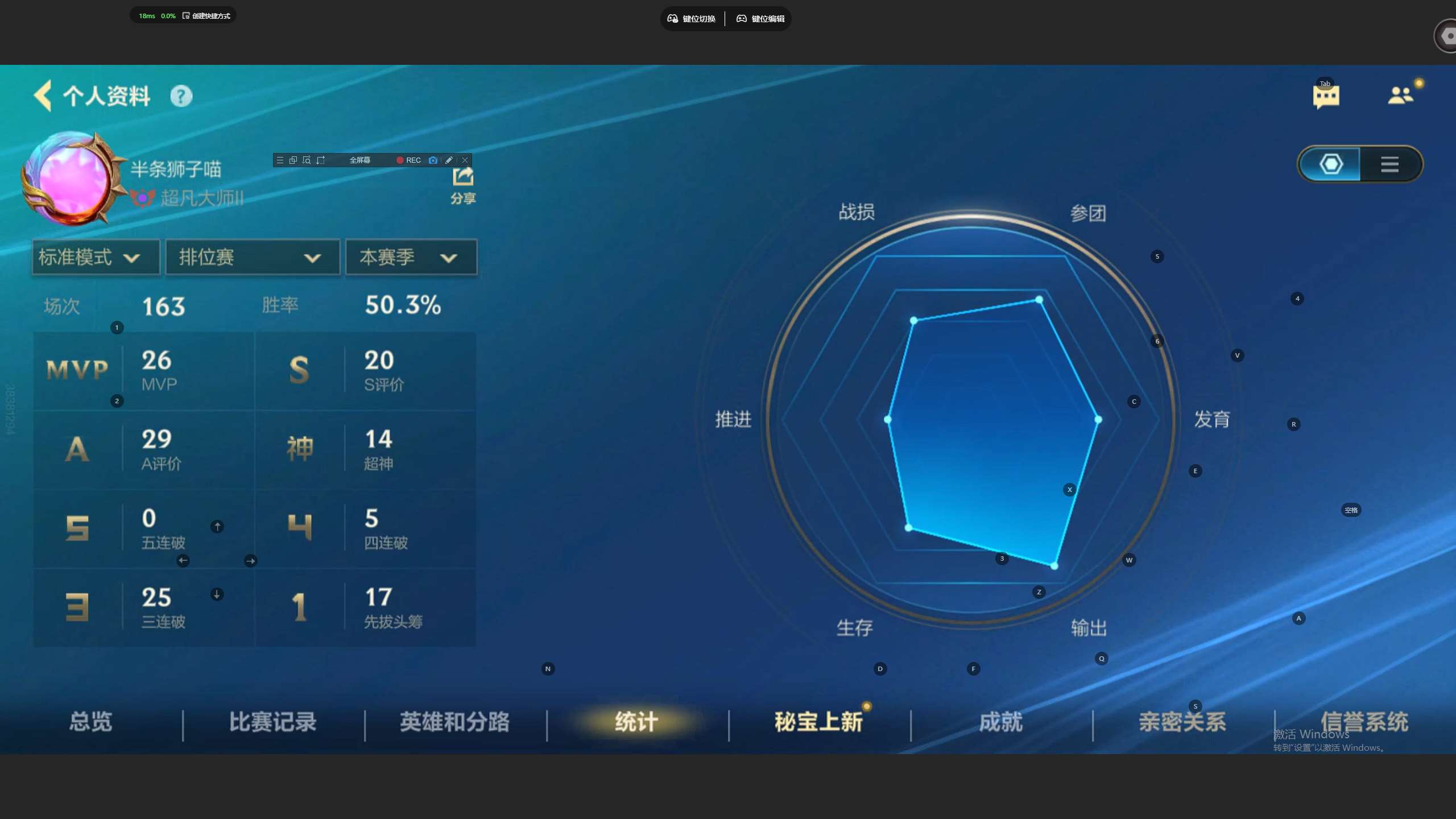Click 键位切换 key mapping switch button

pos(692,19)
